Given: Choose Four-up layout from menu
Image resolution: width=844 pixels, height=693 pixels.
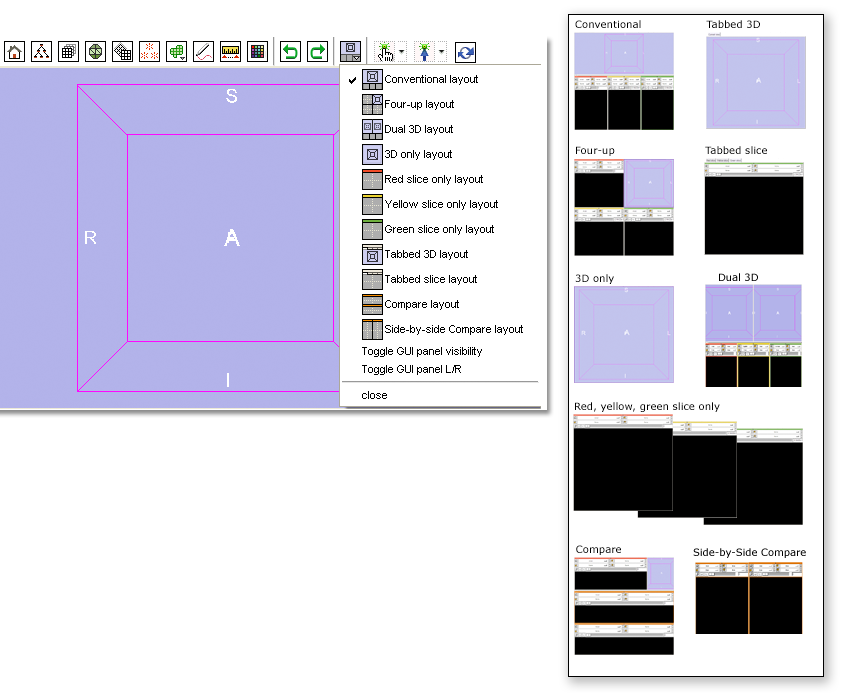Looking at the screenshot, I should [419, 104].
